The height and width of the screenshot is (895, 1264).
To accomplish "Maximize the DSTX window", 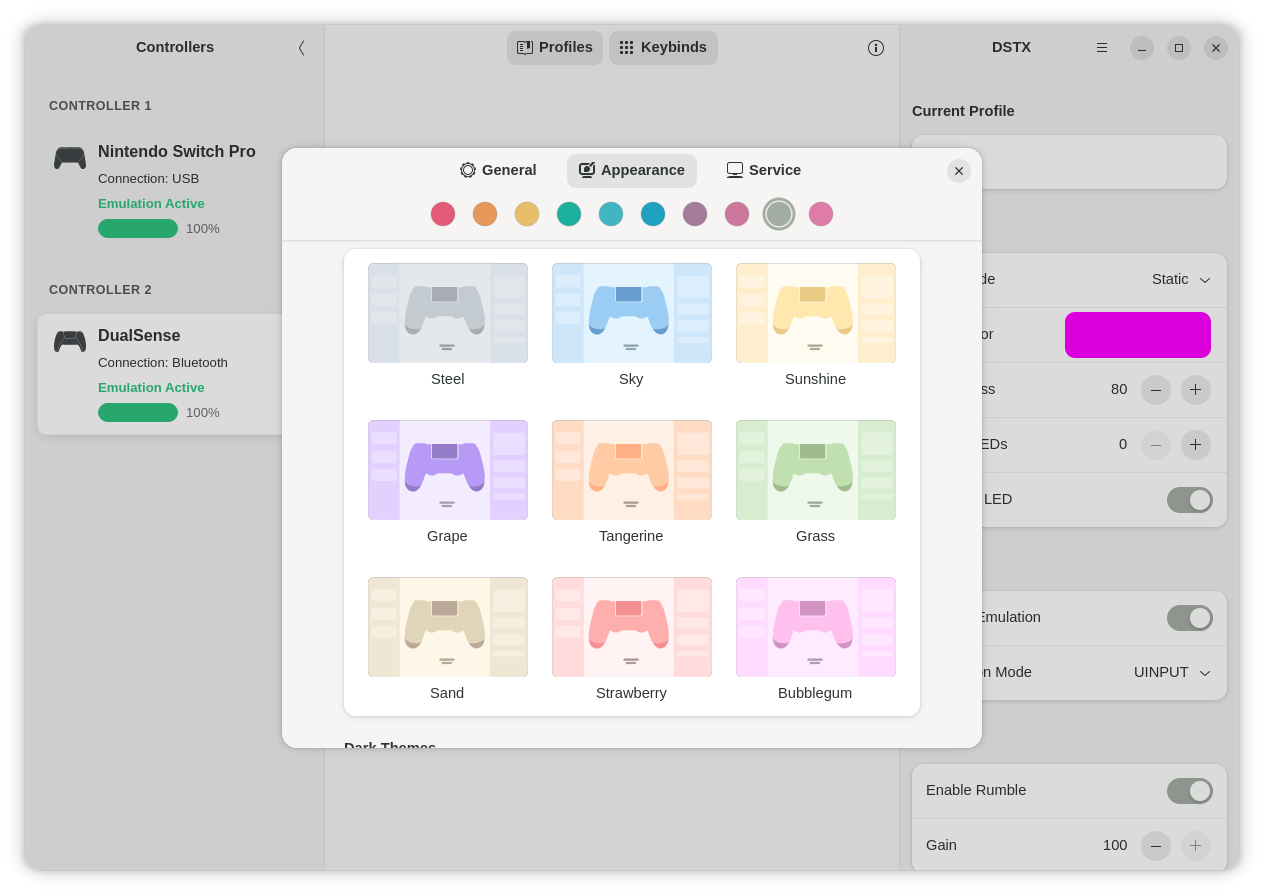I will (x=1179, y=48).
